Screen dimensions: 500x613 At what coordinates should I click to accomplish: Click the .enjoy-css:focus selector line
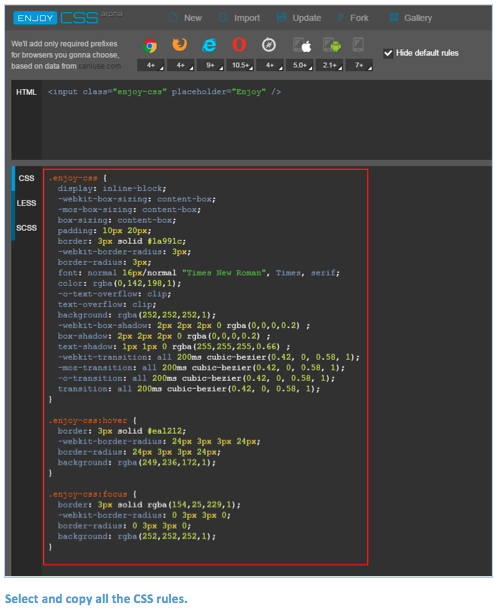point(92,495)
